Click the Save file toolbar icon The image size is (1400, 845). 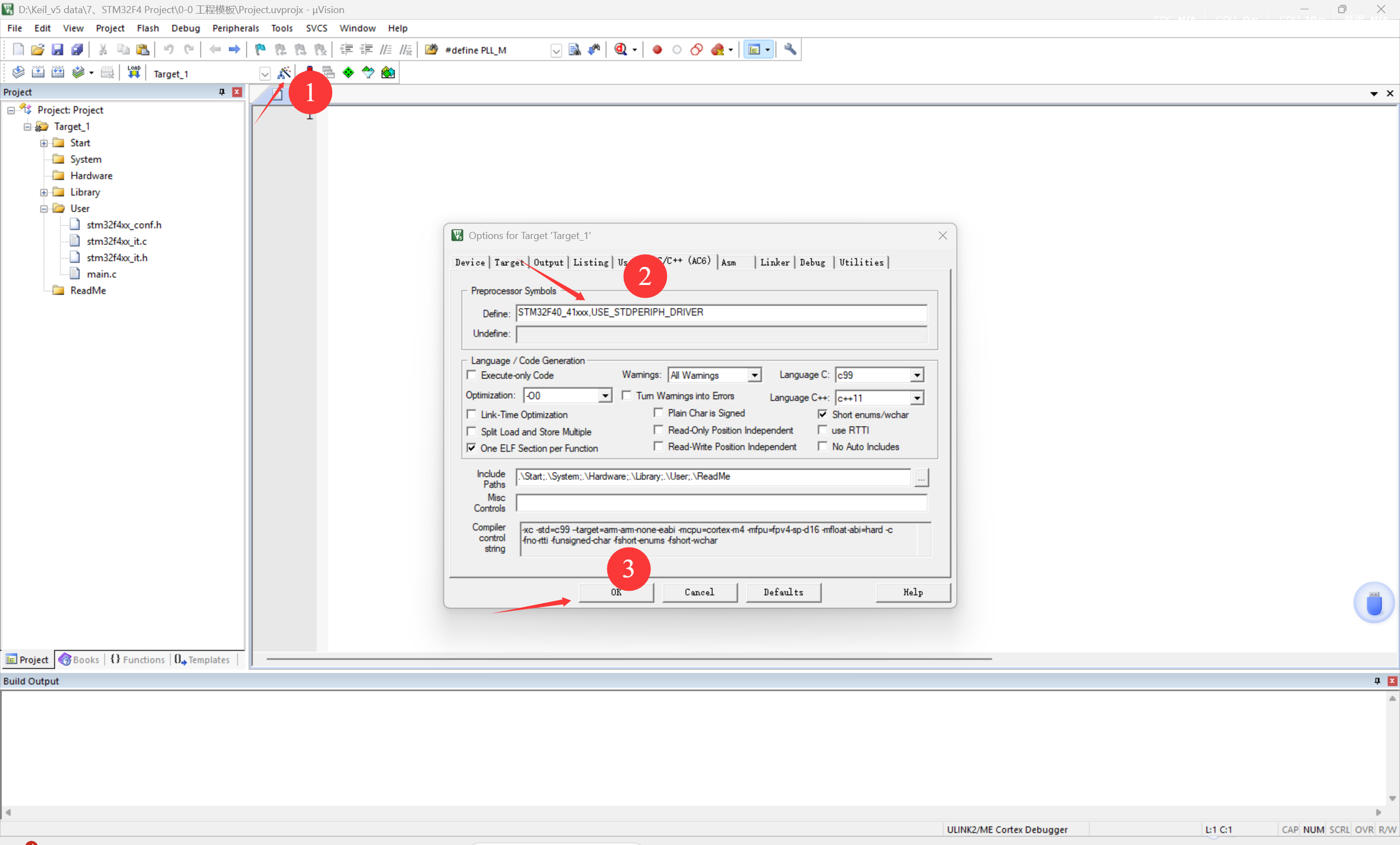click(x=57, y=50)
